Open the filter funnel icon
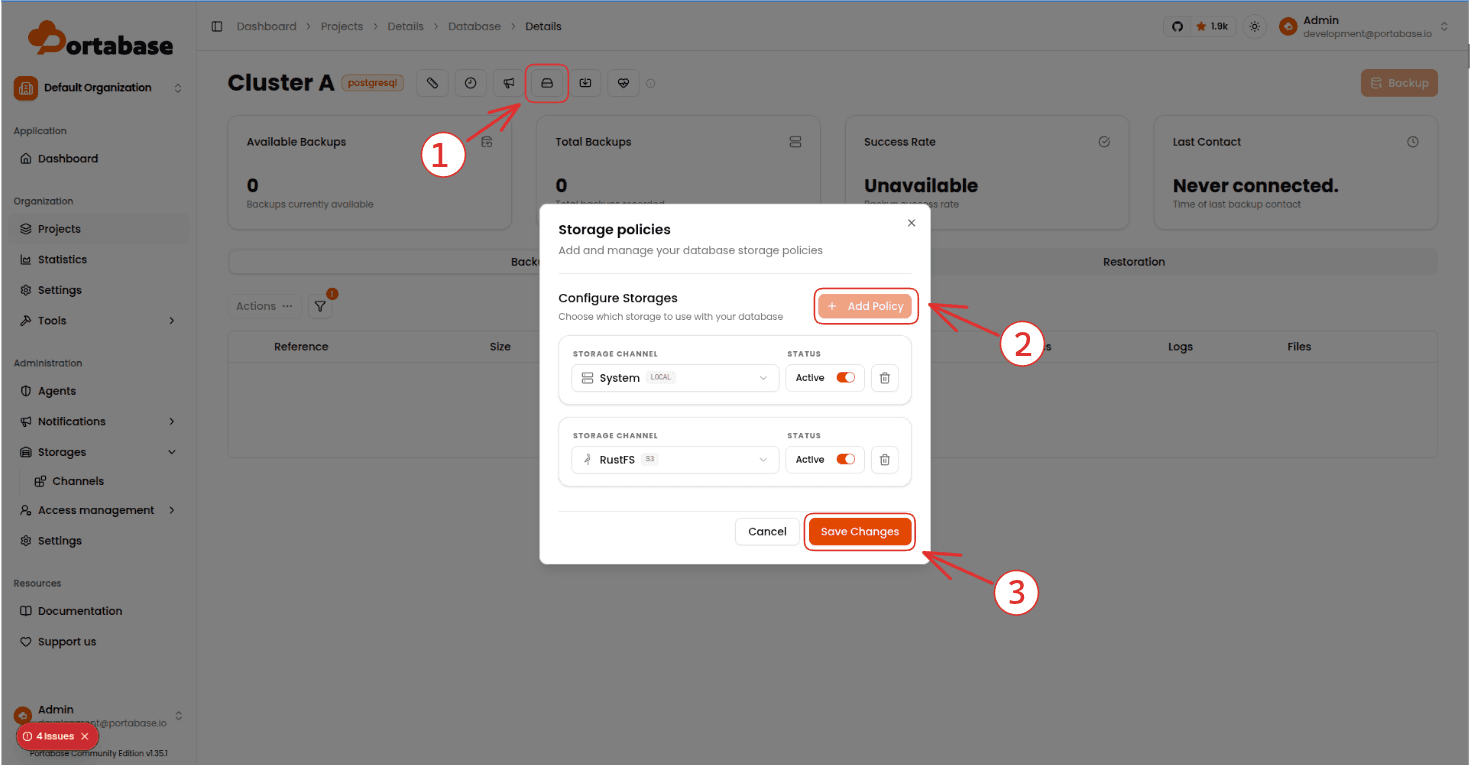Image resolution: width=1471 pixels, height=765 pixels. tap(320, 306)
